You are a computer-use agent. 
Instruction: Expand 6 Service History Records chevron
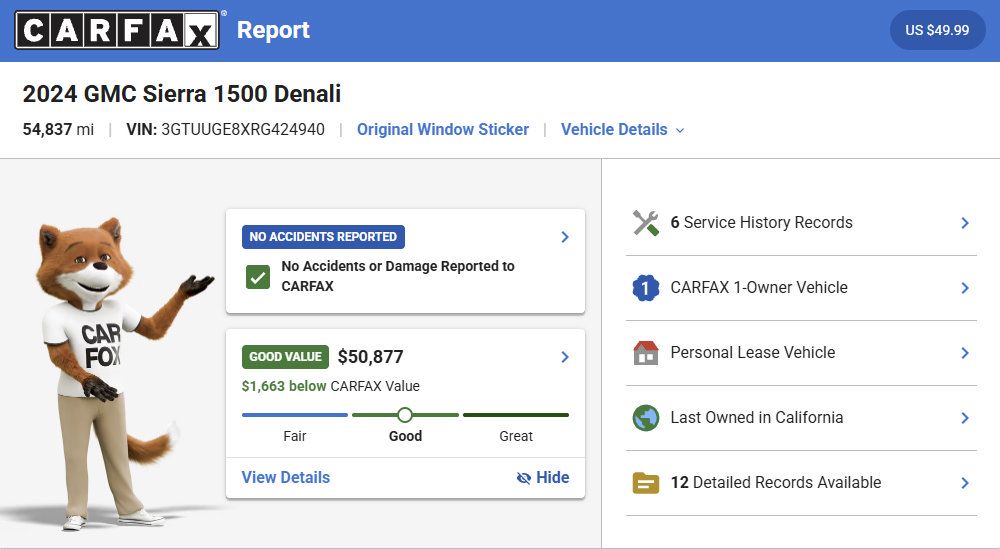point(965,223)
